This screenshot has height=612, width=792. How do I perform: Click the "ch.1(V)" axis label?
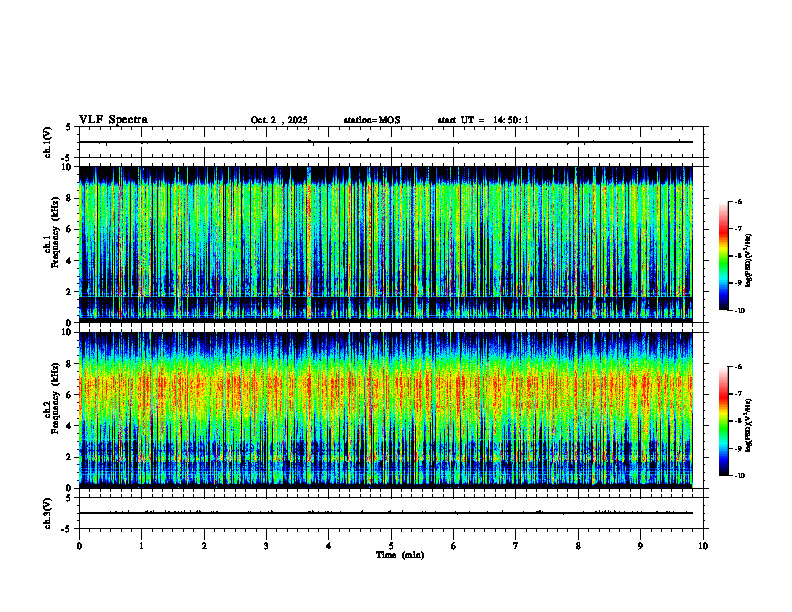47,142
